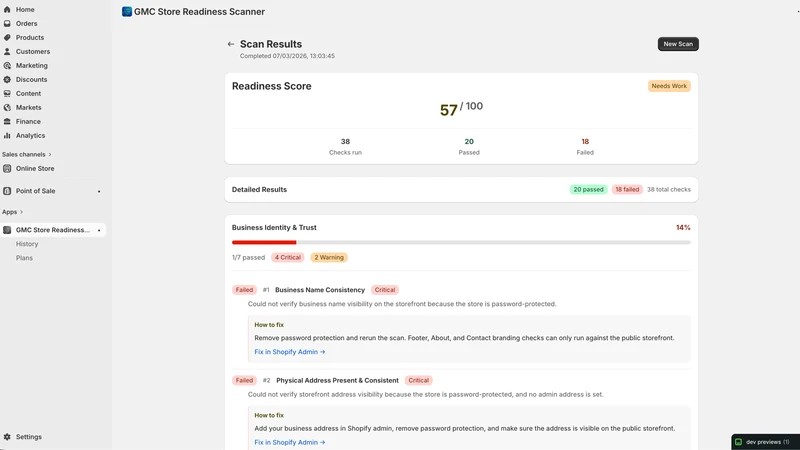This screenshot has width=800, height=450.
Task: Open the Home menu item
Action: tap(25, 9)
